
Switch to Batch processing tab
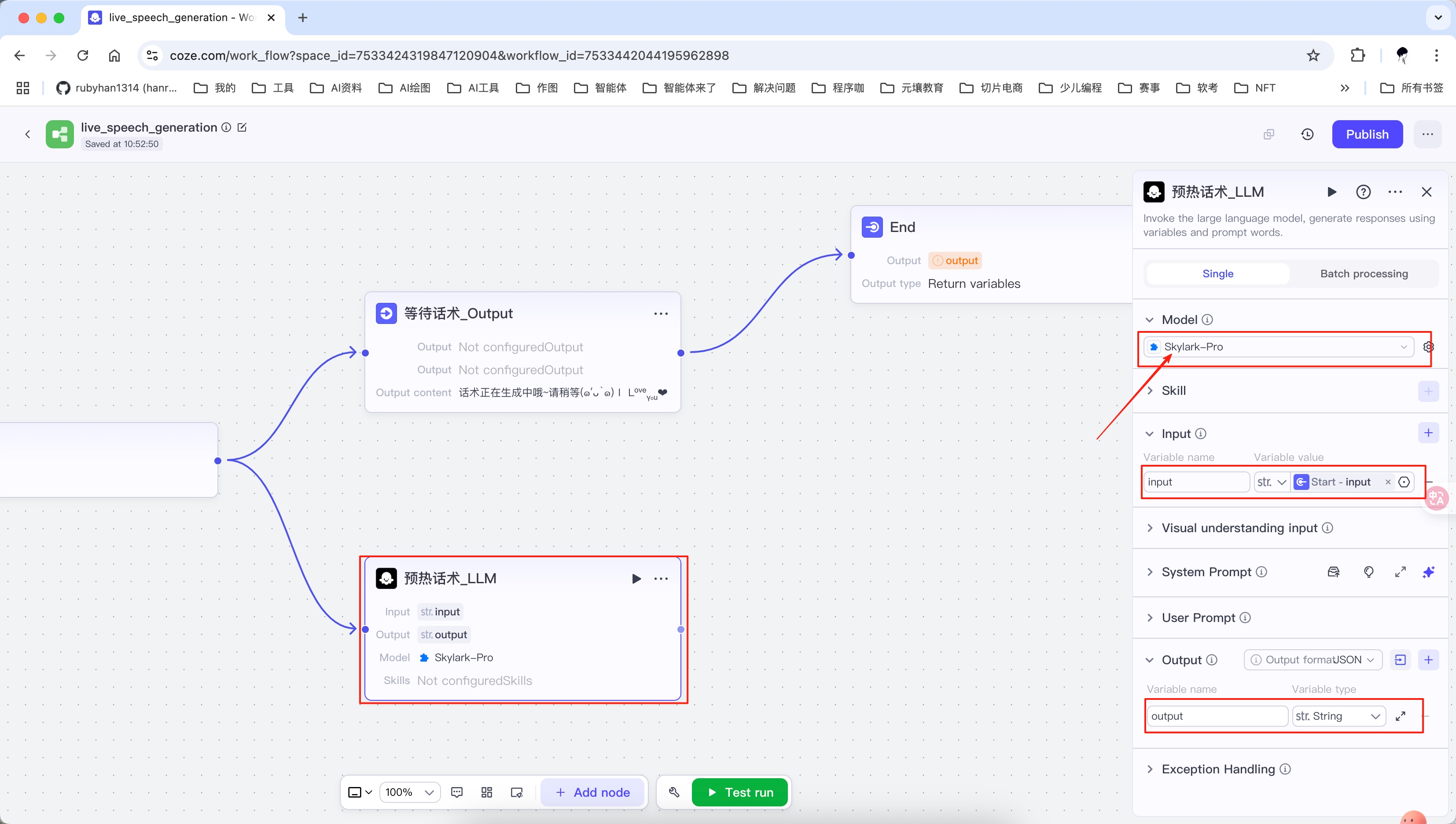click(x=1364, y=274)
